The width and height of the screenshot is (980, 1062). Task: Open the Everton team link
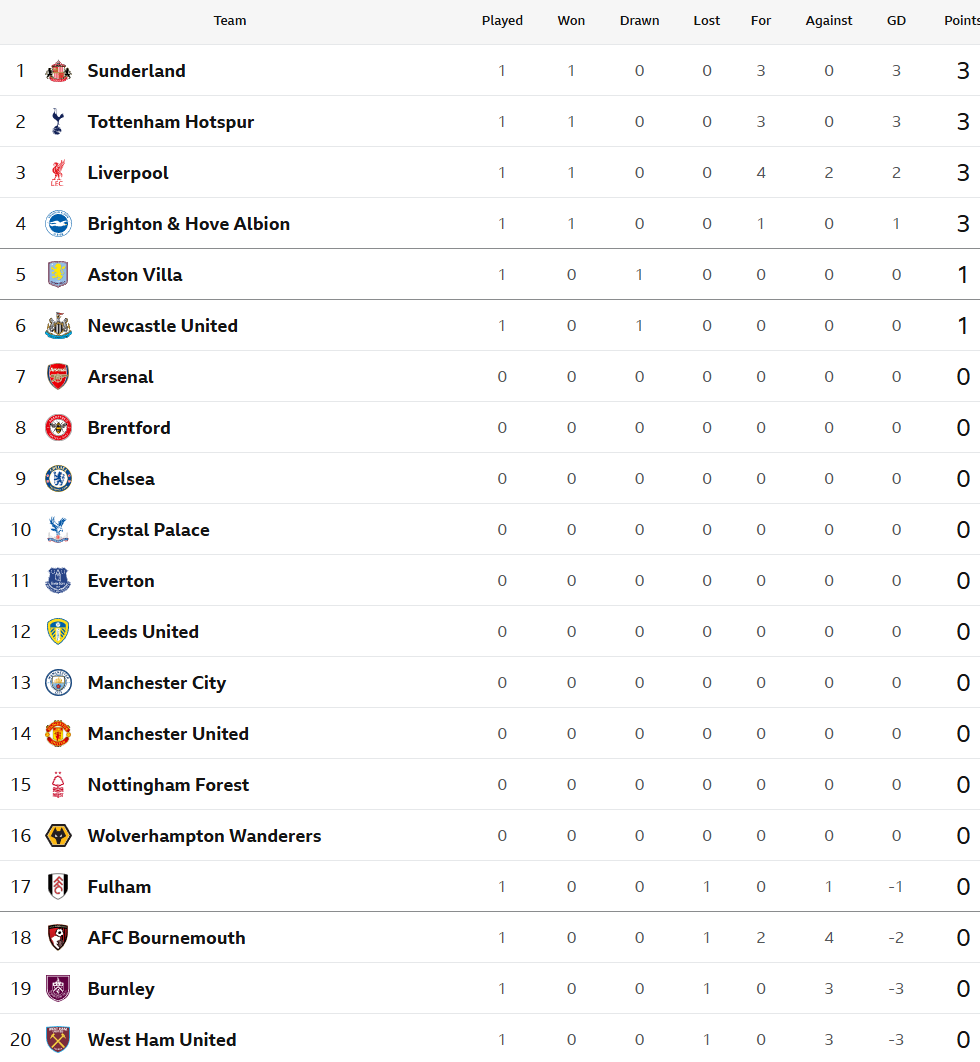coord(121,580)
